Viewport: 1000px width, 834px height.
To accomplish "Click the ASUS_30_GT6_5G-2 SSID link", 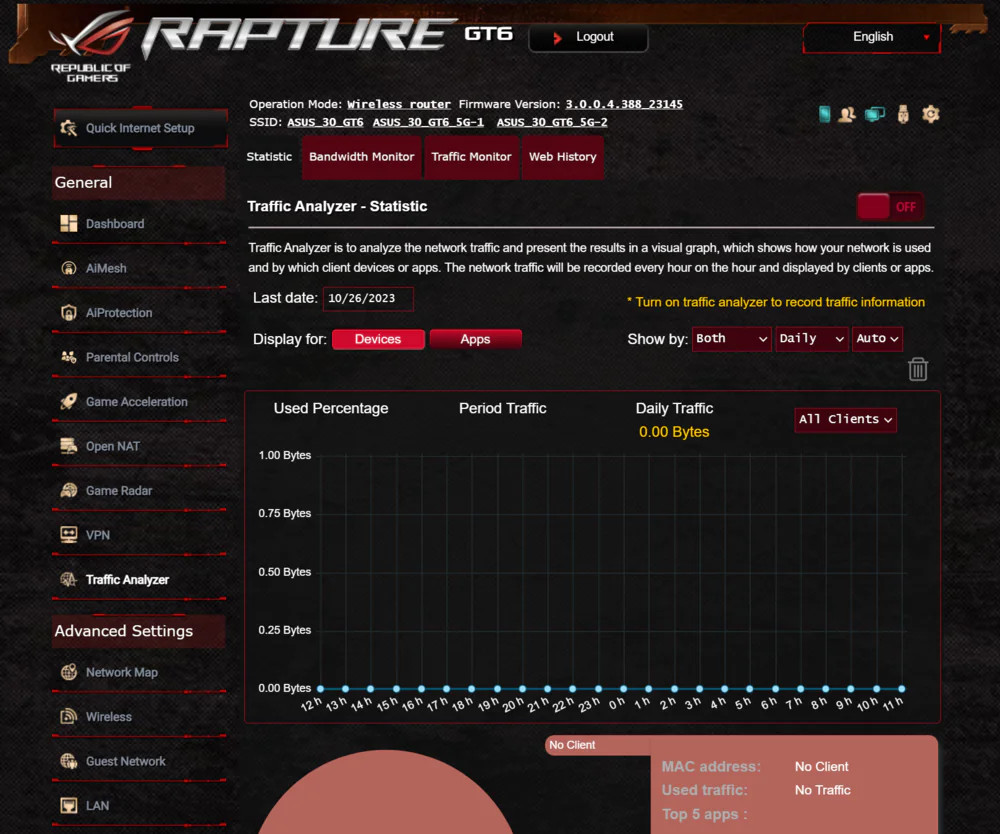I will [552, 122].
